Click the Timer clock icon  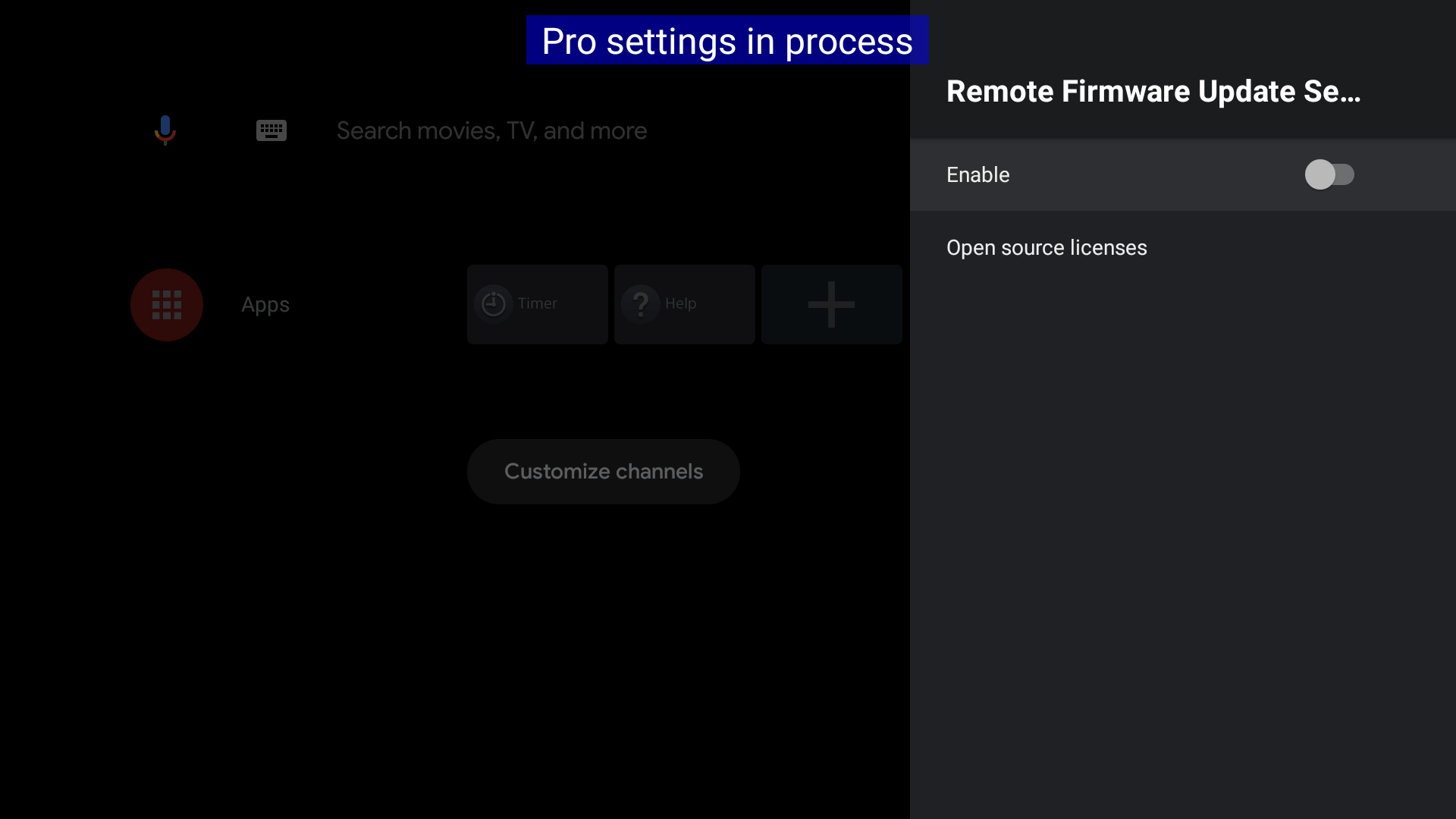(x=494, y=304)
